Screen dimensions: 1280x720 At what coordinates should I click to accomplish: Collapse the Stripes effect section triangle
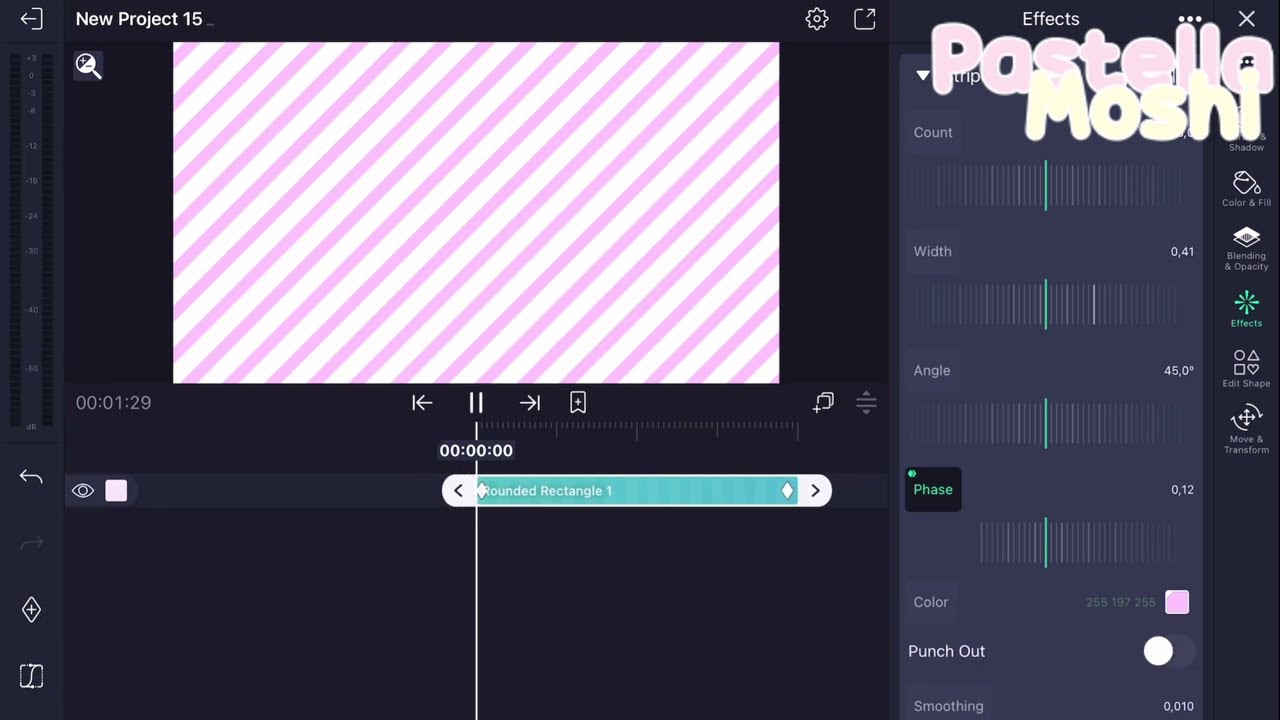pos(923,76)
